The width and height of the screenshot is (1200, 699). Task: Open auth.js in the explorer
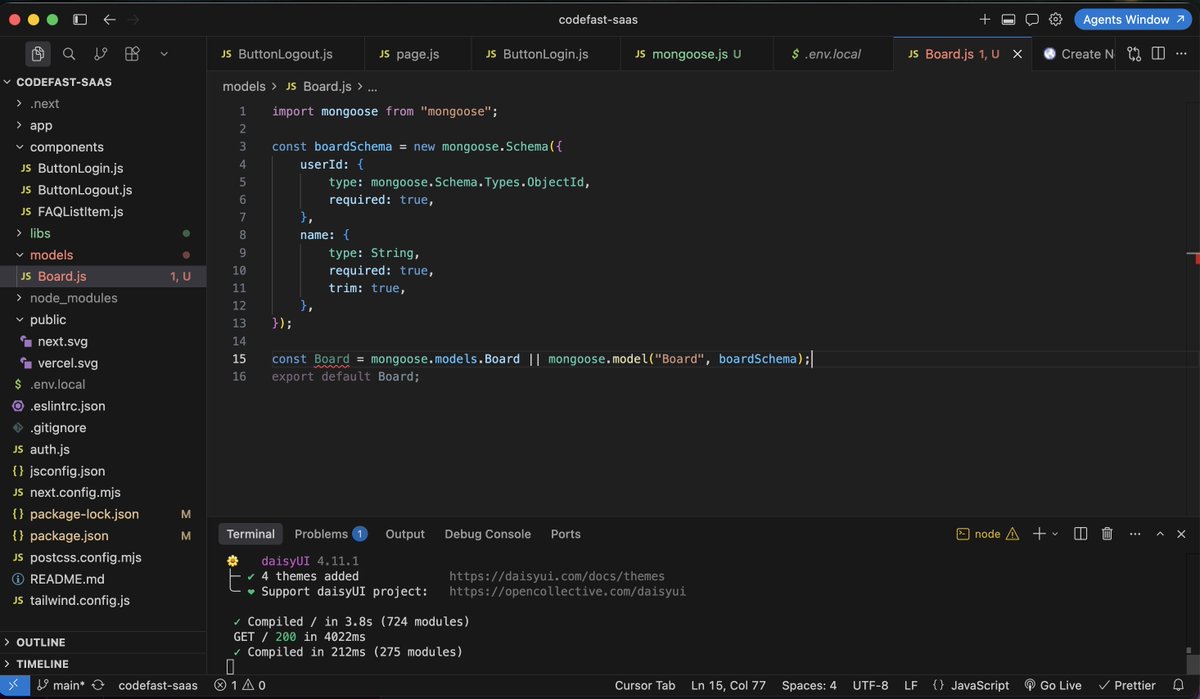(103, 449)
